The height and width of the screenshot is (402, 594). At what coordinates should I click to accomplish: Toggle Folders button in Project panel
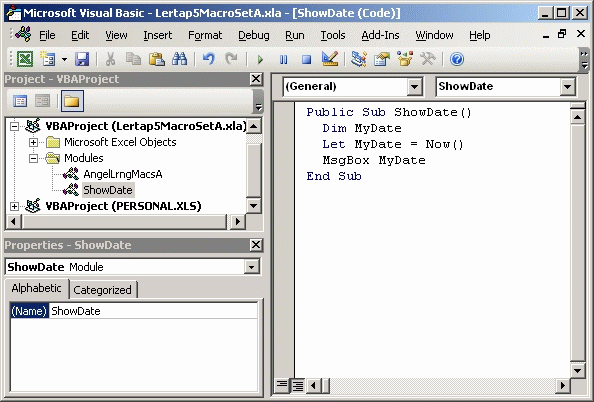[72, 101]
